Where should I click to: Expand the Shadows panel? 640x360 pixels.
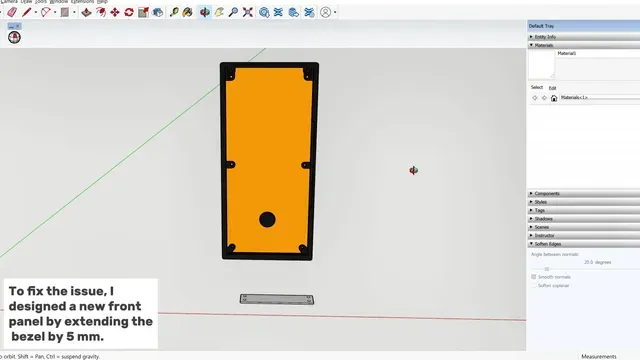[584, 219]
